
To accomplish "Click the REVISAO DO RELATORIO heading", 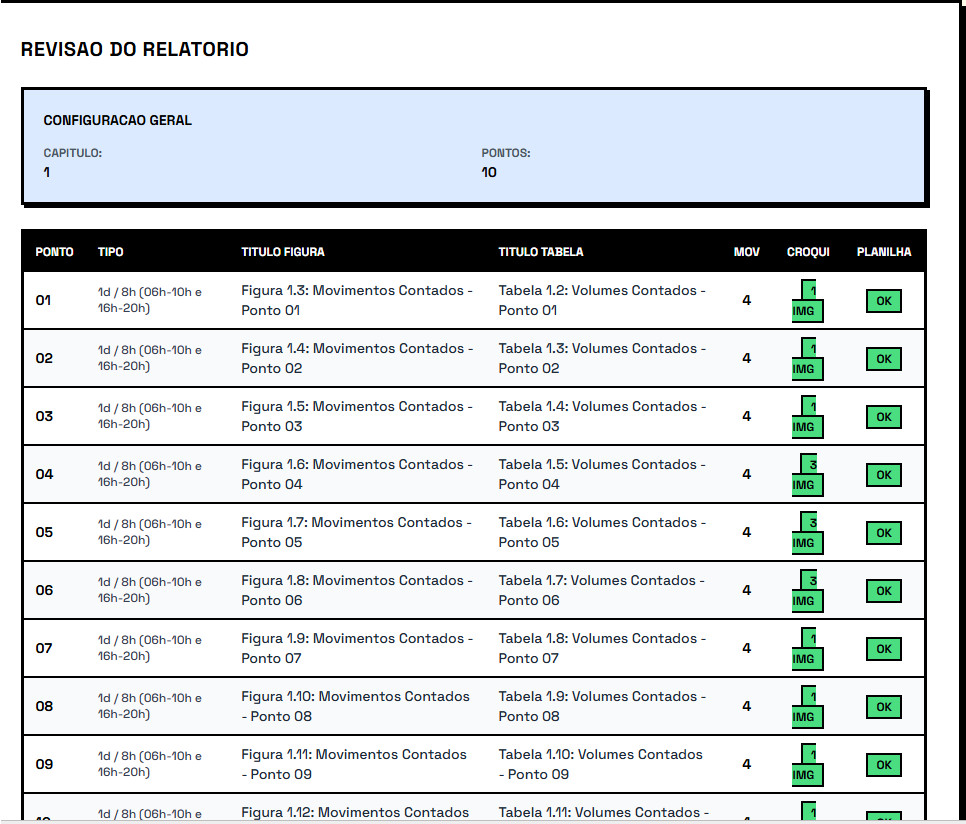I will point(134,49).
